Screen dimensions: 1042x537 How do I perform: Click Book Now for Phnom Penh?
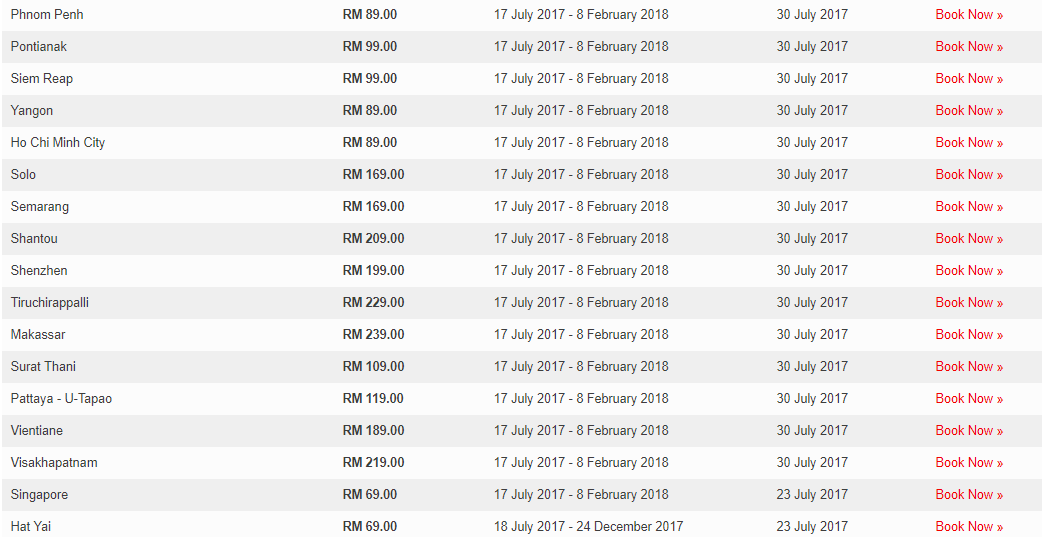[x=968, y=15]
